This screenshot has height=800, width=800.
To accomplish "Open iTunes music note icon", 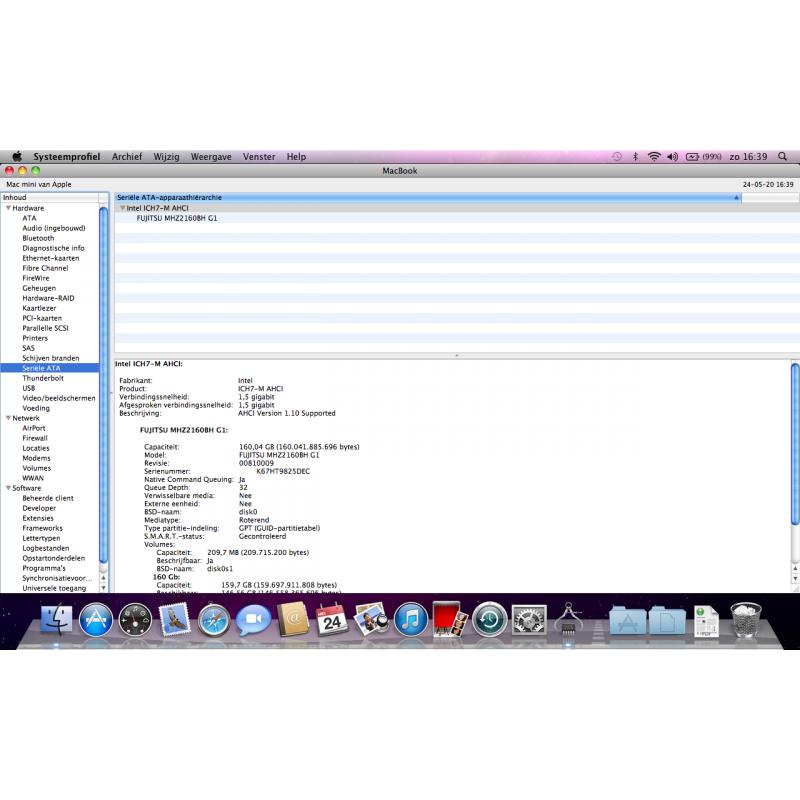I will (x=411, y=619).
